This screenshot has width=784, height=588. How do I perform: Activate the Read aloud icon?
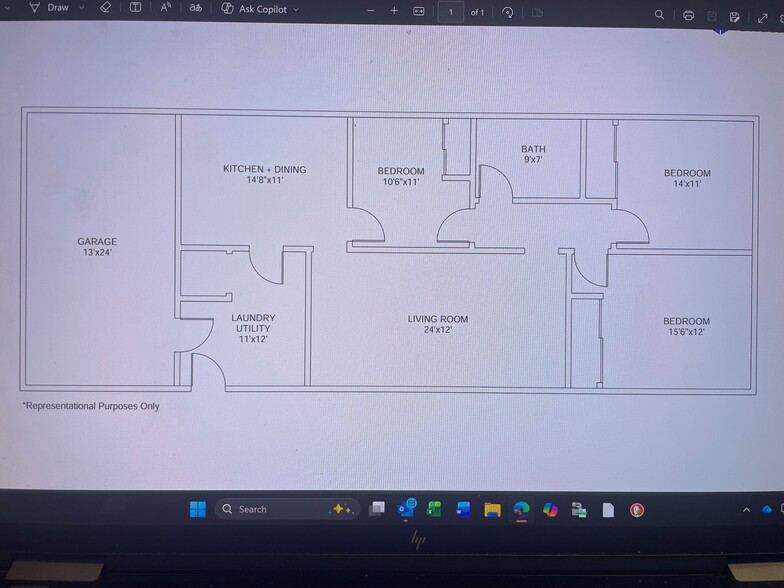166,8
